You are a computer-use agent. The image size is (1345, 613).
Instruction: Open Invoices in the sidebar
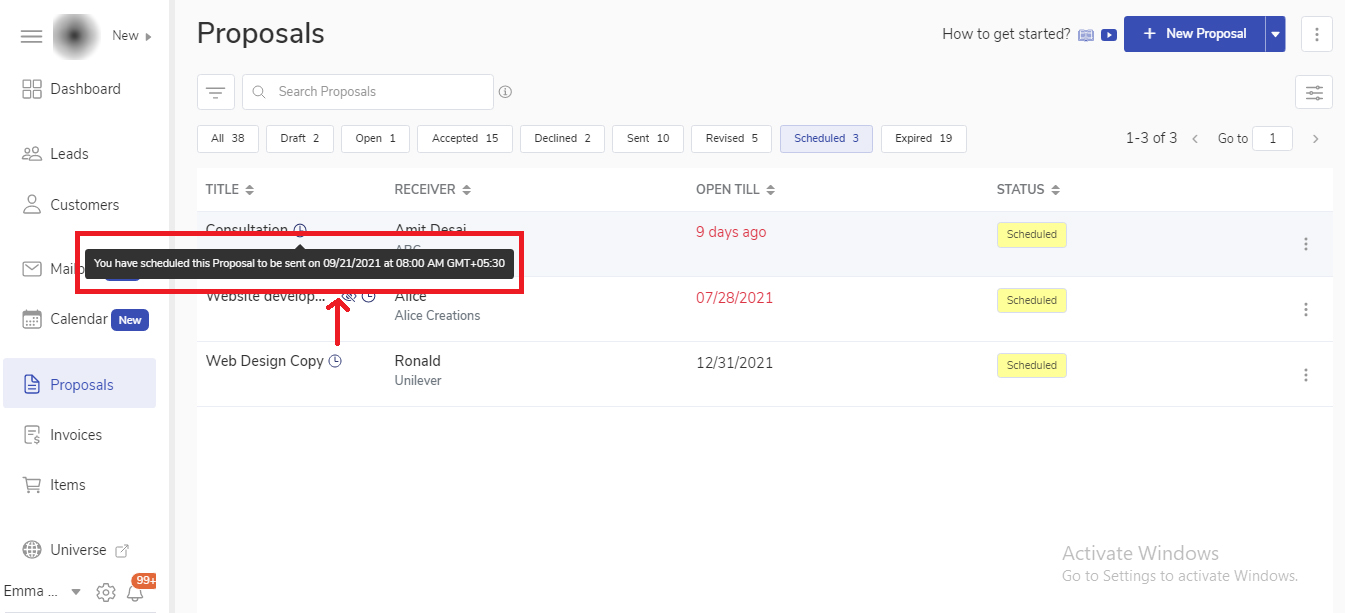pos(76,435)
